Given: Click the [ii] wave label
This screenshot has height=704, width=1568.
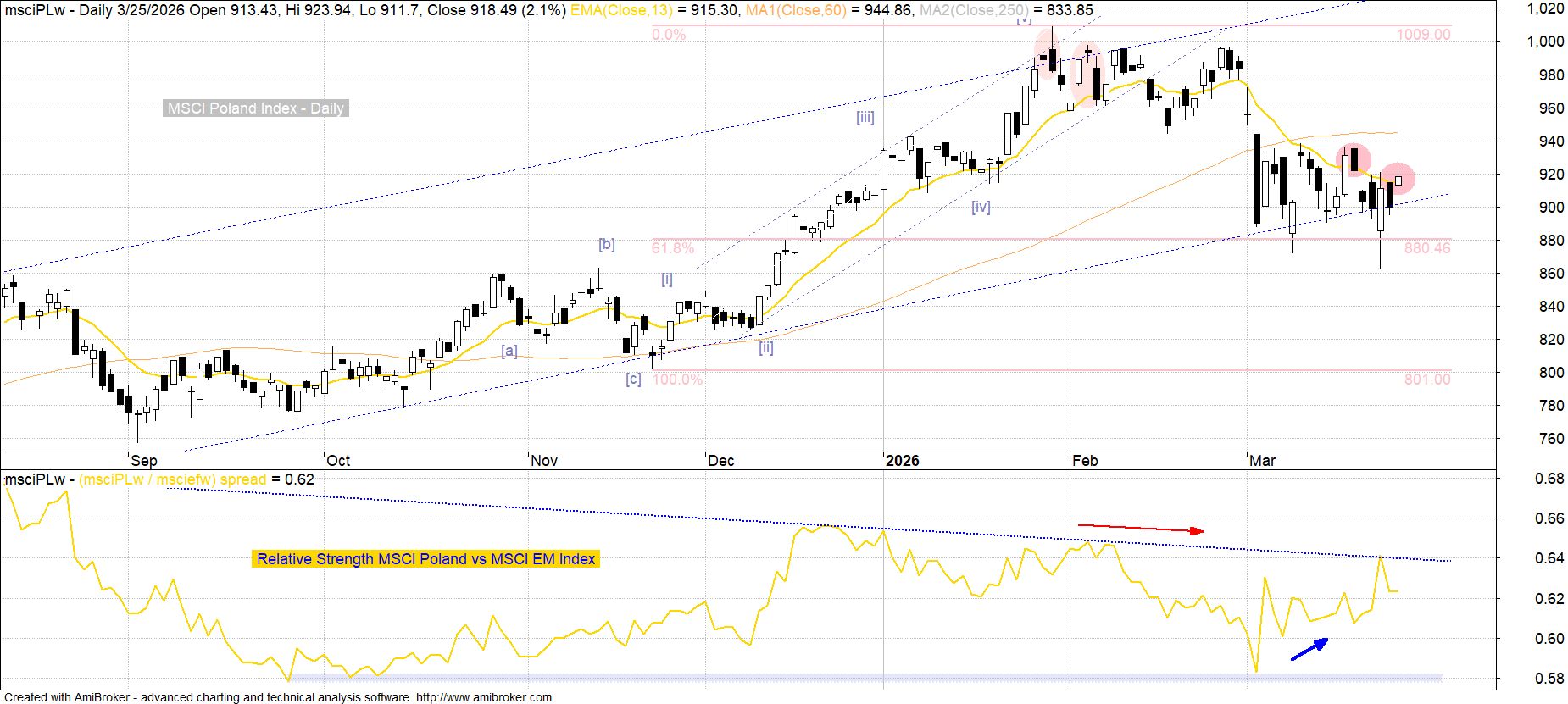Looking at the screenshot, I should pos(765,347).
